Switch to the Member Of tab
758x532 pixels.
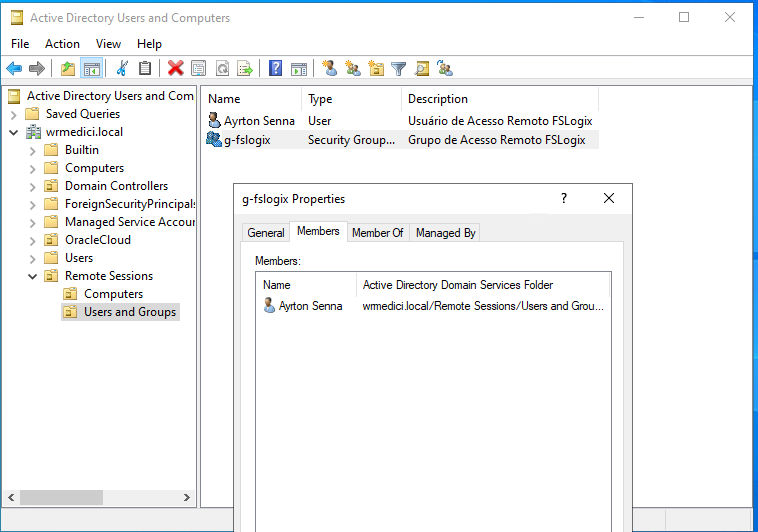[378, 233]
